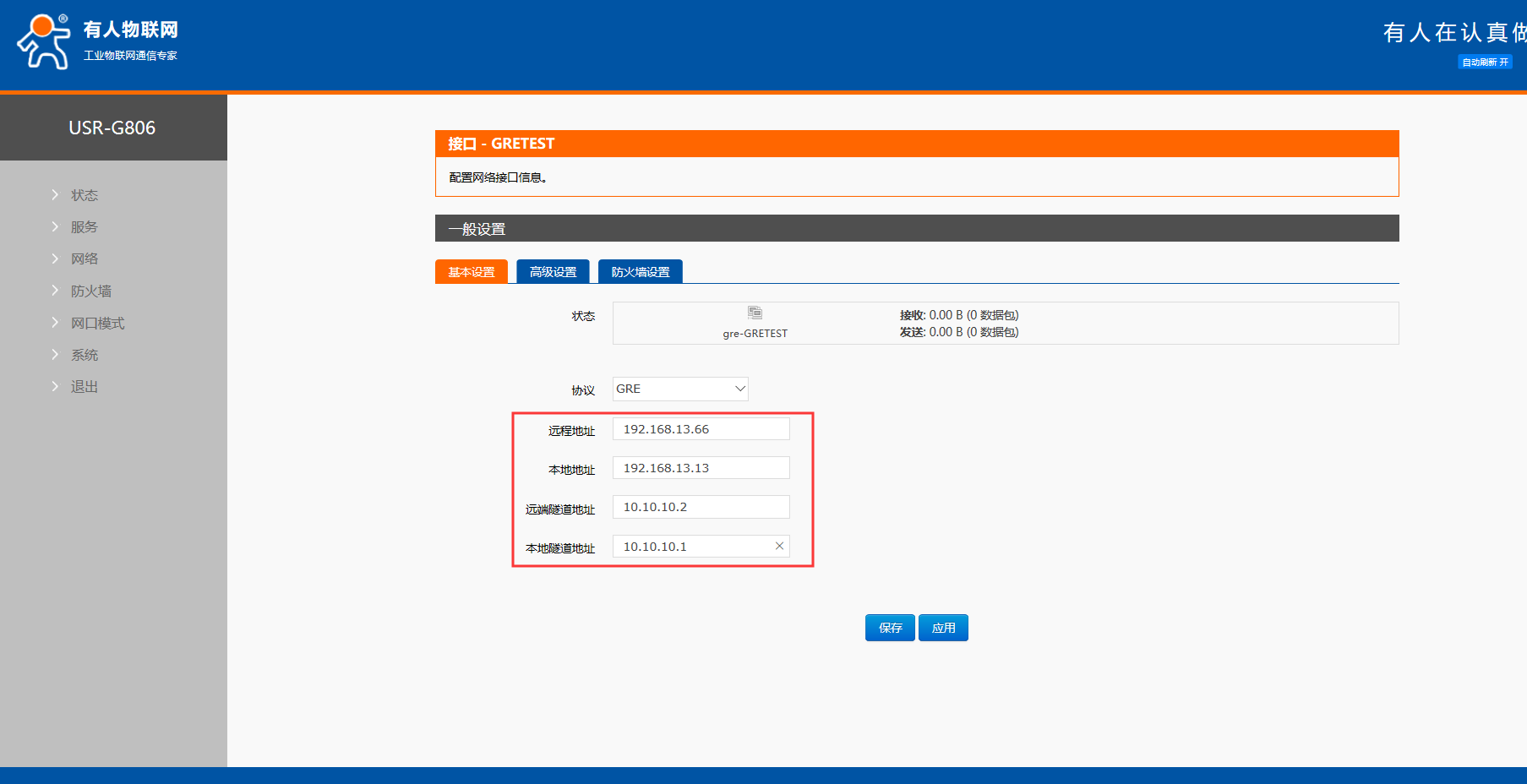The height and width of the screenshot is (784, 1527).
Task: Switch to the 高级设置 tab
Action: (x=553, y=272)
